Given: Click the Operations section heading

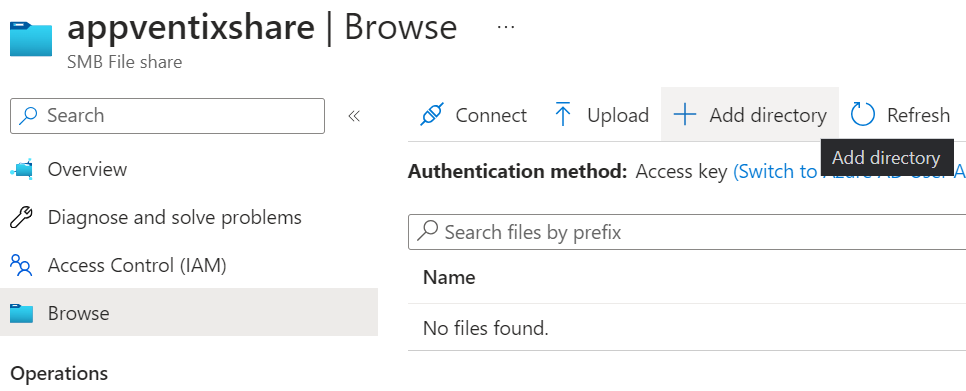Looking at the screenshot, I should (59, 374).
